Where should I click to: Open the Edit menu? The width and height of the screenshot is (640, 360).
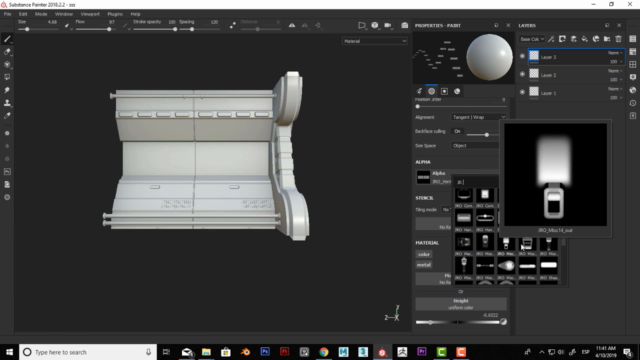[x=23, y=14]
